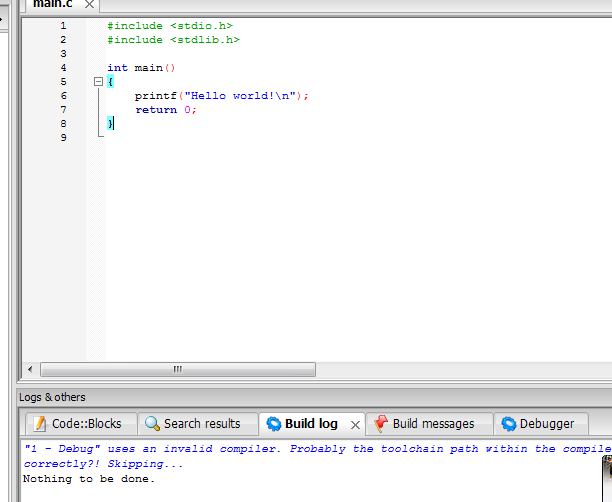This screenshot has height=502, width=612.
Task: Click the horizontal scrollbar left arrow
Action: [x=30, y=369]
